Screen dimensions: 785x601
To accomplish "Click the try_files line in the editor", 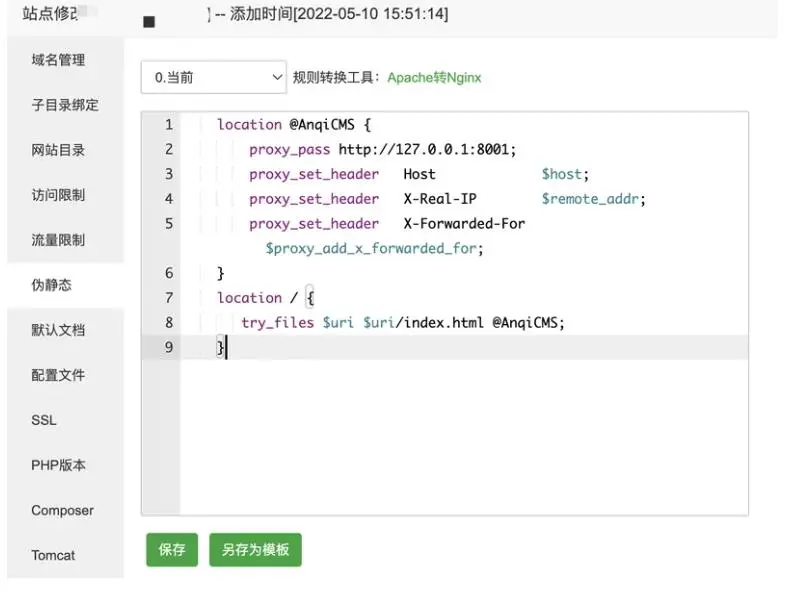I will [x=402, y=322].
